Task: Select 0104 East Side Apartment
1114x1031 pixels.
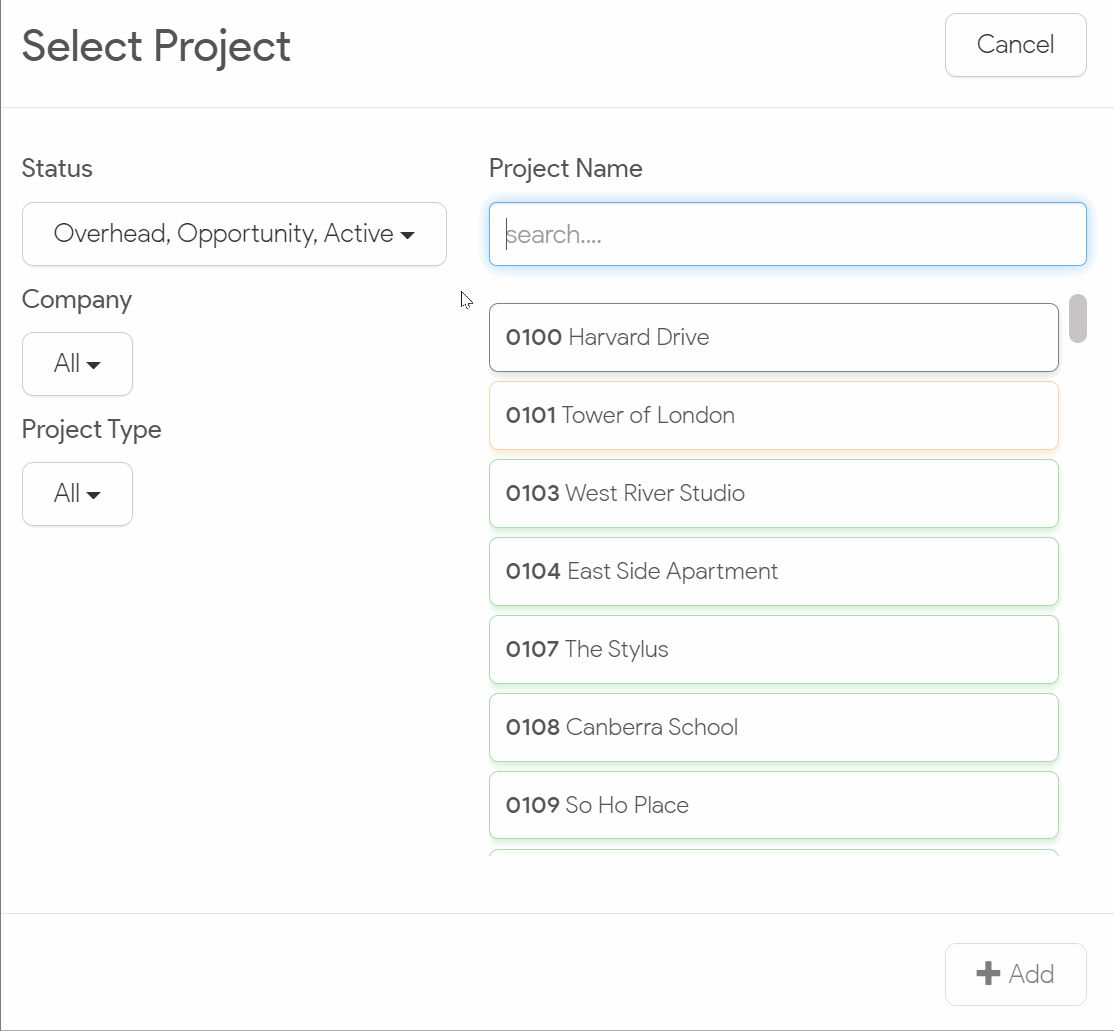Action: coord(773,572)
